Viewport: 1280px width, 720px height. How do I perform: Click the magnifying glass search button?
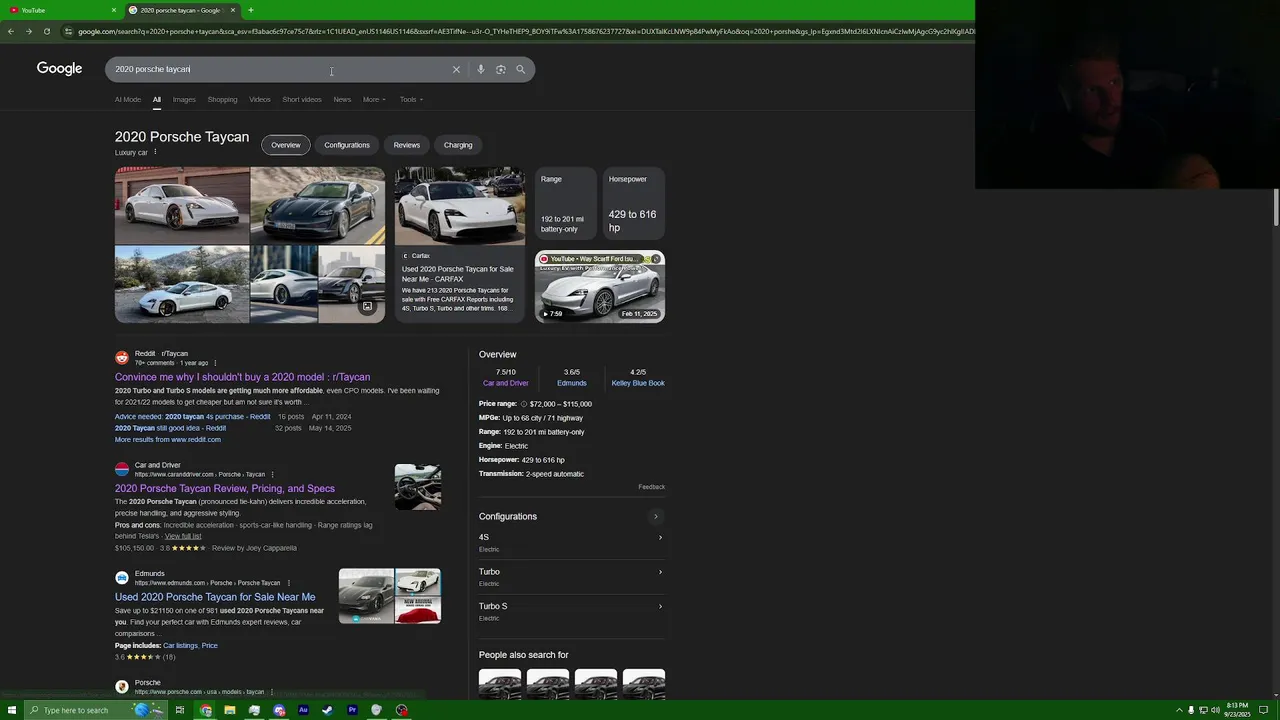point(520,69)
